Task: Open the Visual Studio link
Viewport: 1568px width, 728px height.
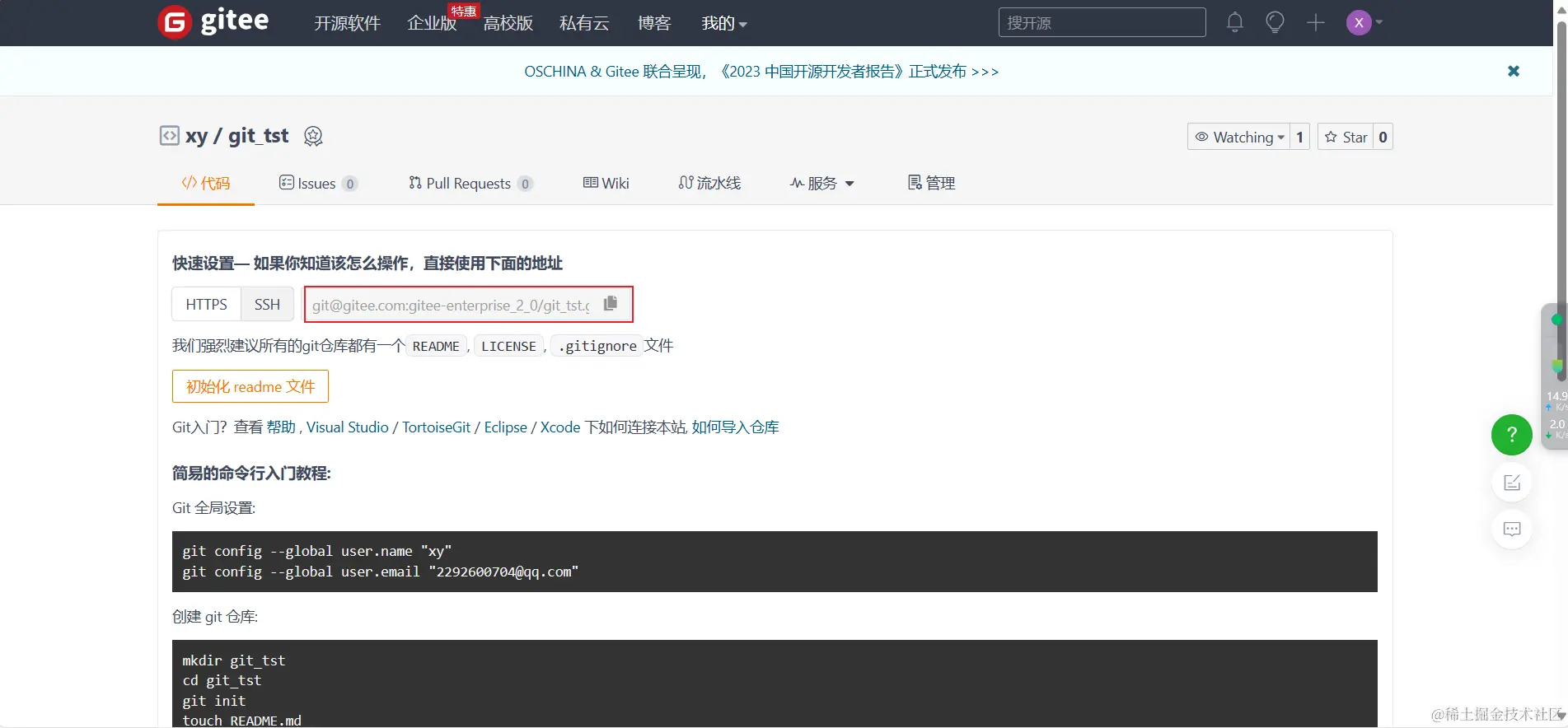Action: pos(347,427)
